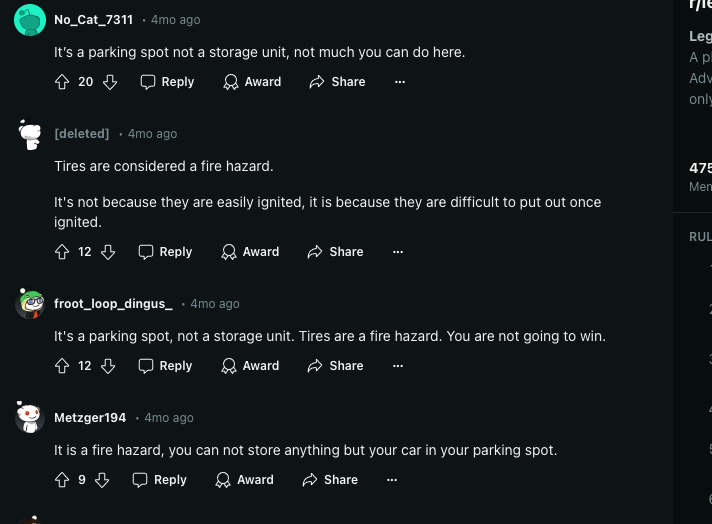Upvote No_Cat_7311's parking spot comment
Viewport: 712px width, 524px height.
point(63,82)
